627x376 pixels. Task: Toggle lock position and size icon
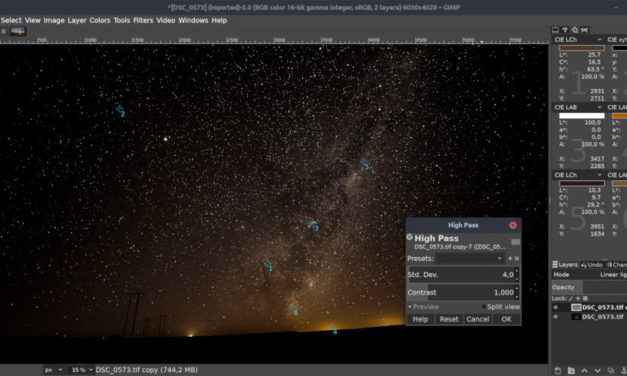tap(578, 298)
